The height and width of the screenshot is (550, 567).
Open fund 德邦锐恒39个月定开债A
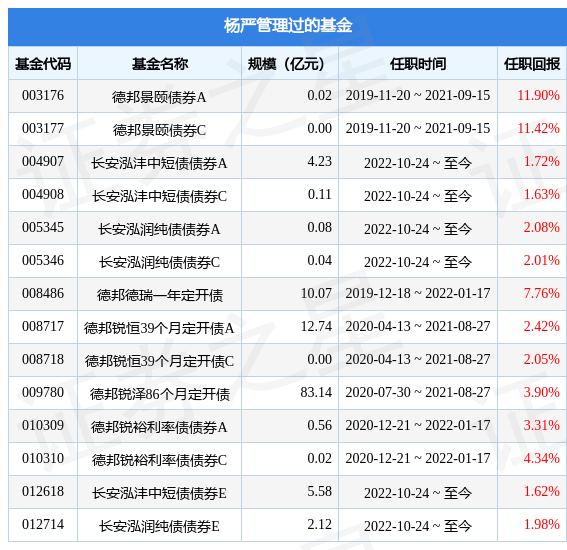pyautogui.click(x=159, y=328)
